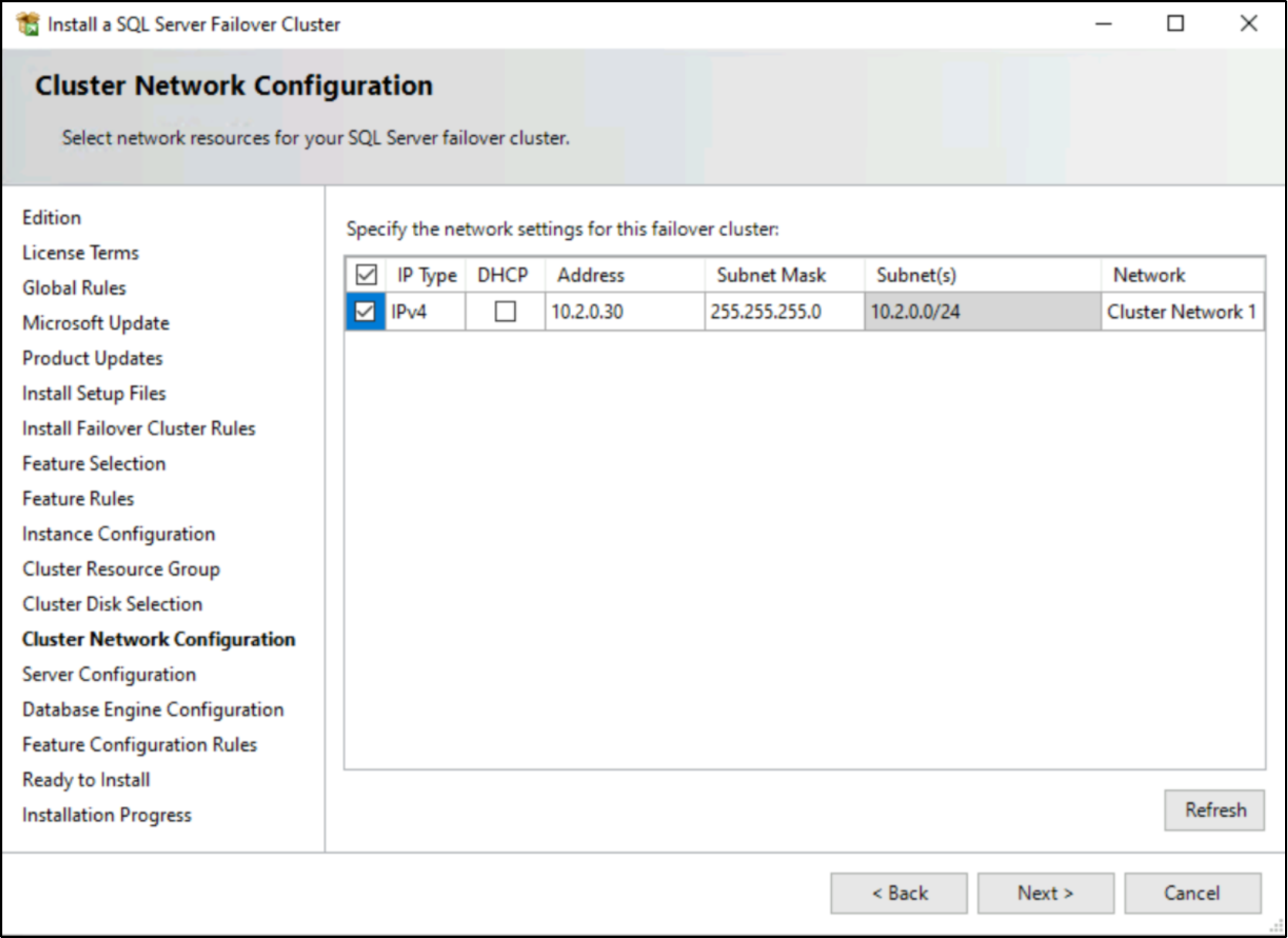1288x938 pixels.
Task: Select the Subnet(s) cell 10.2.0.0/24
Action: coord(982,312)
